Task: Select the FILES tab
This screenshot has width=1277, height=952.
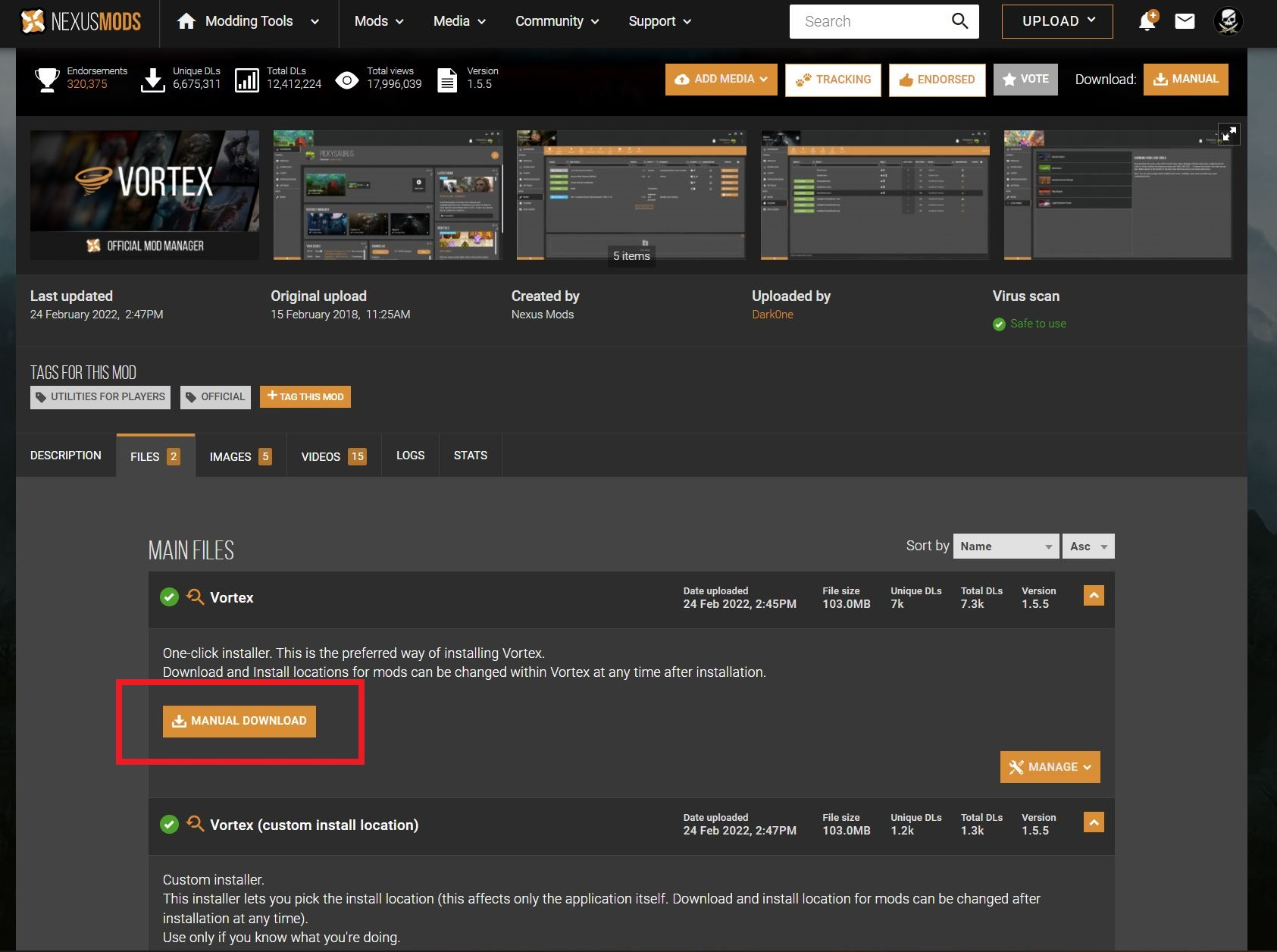Action: coord(155,456)
